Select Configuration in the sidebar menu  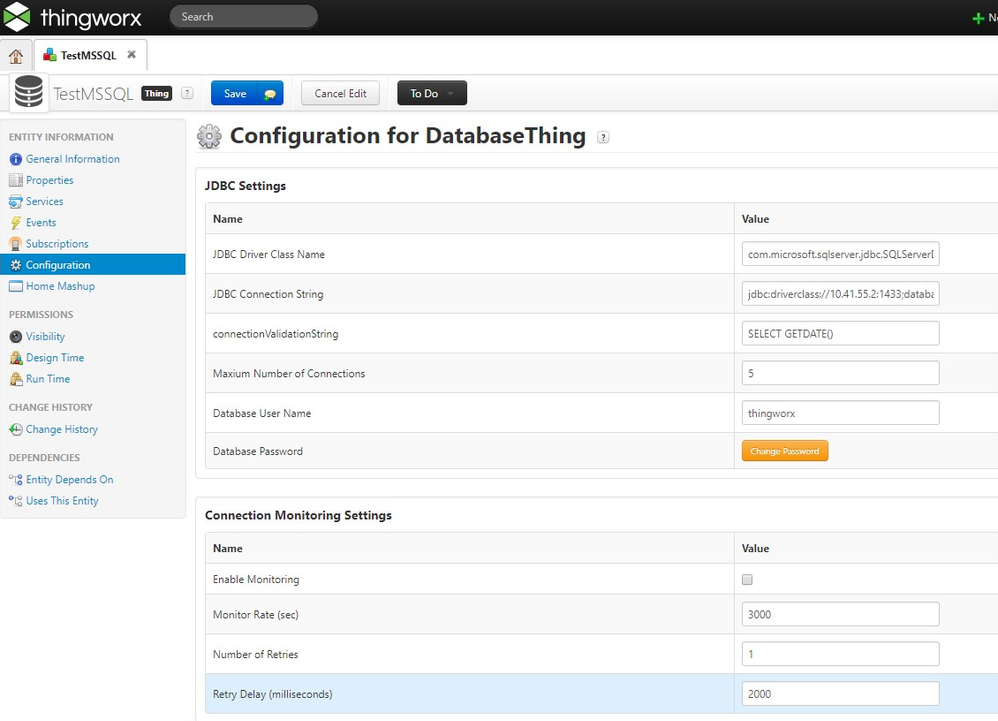click(58, 265)
